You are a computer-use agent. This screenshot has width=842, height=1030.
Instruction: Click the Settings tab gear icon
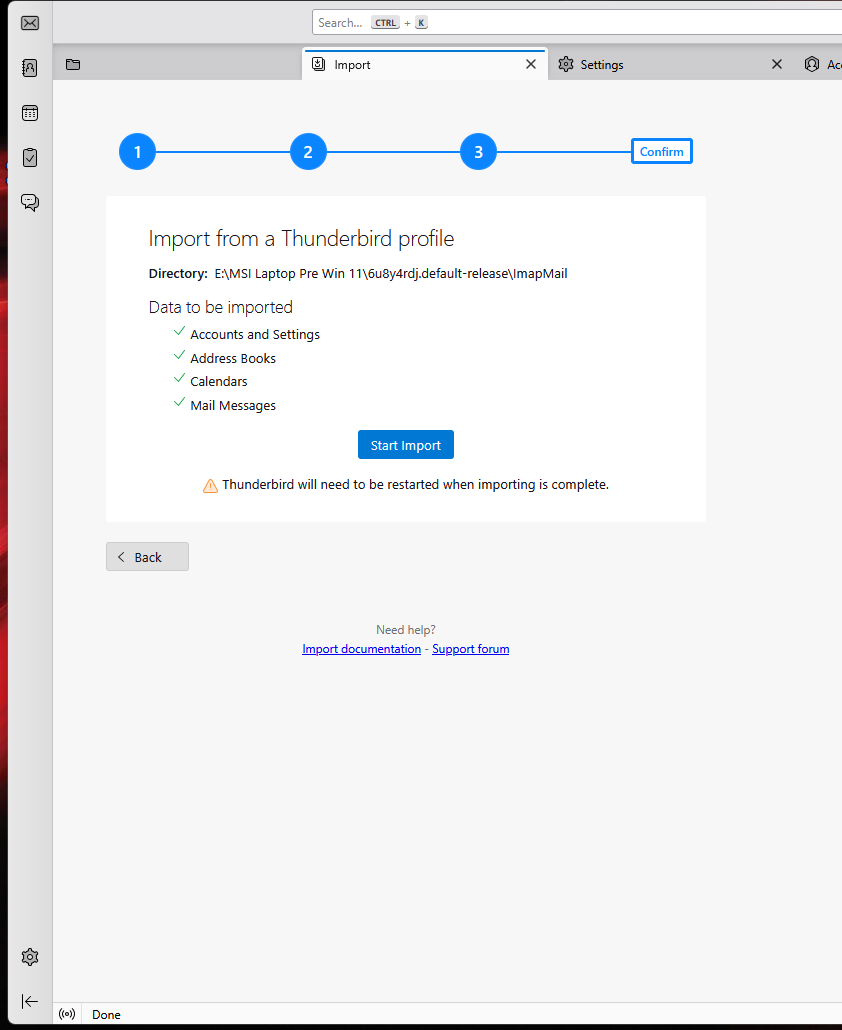565,64
